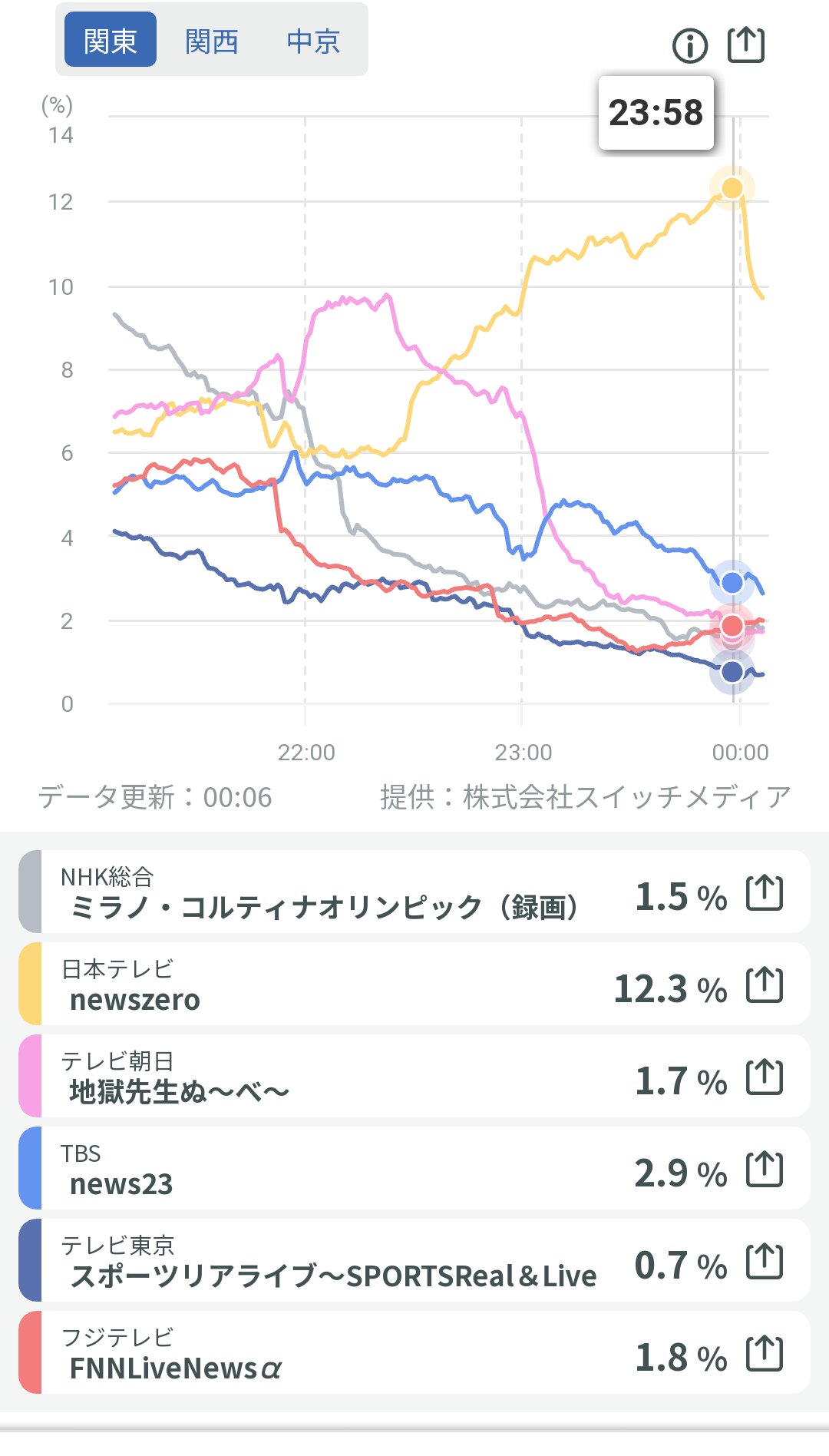Share the テレビ朝日 row rating
Screen dimensions: 829x1456
pos(765,1077)
